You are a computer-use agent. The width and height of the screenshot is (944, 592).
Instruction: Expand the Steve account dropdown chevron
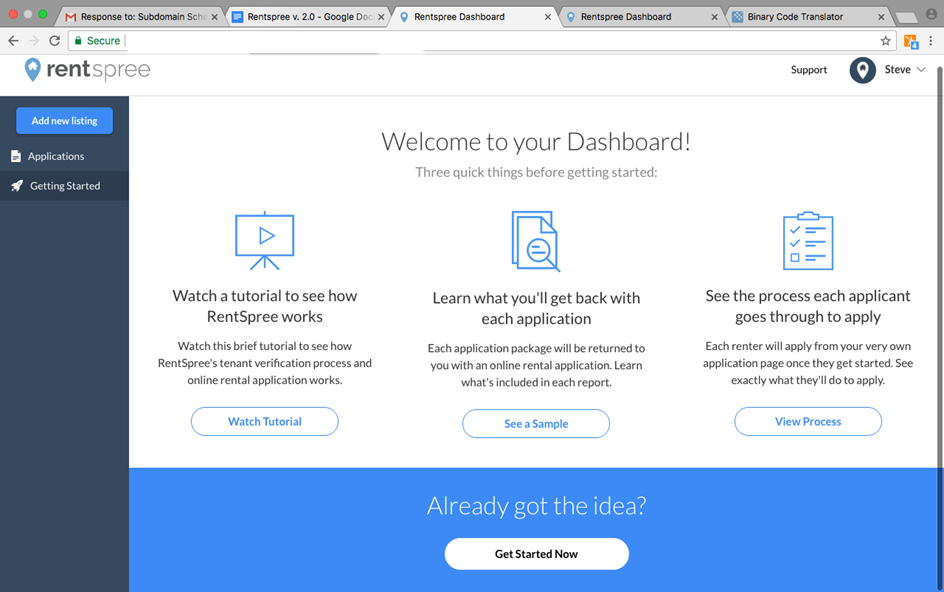click(x=921, y=70)
